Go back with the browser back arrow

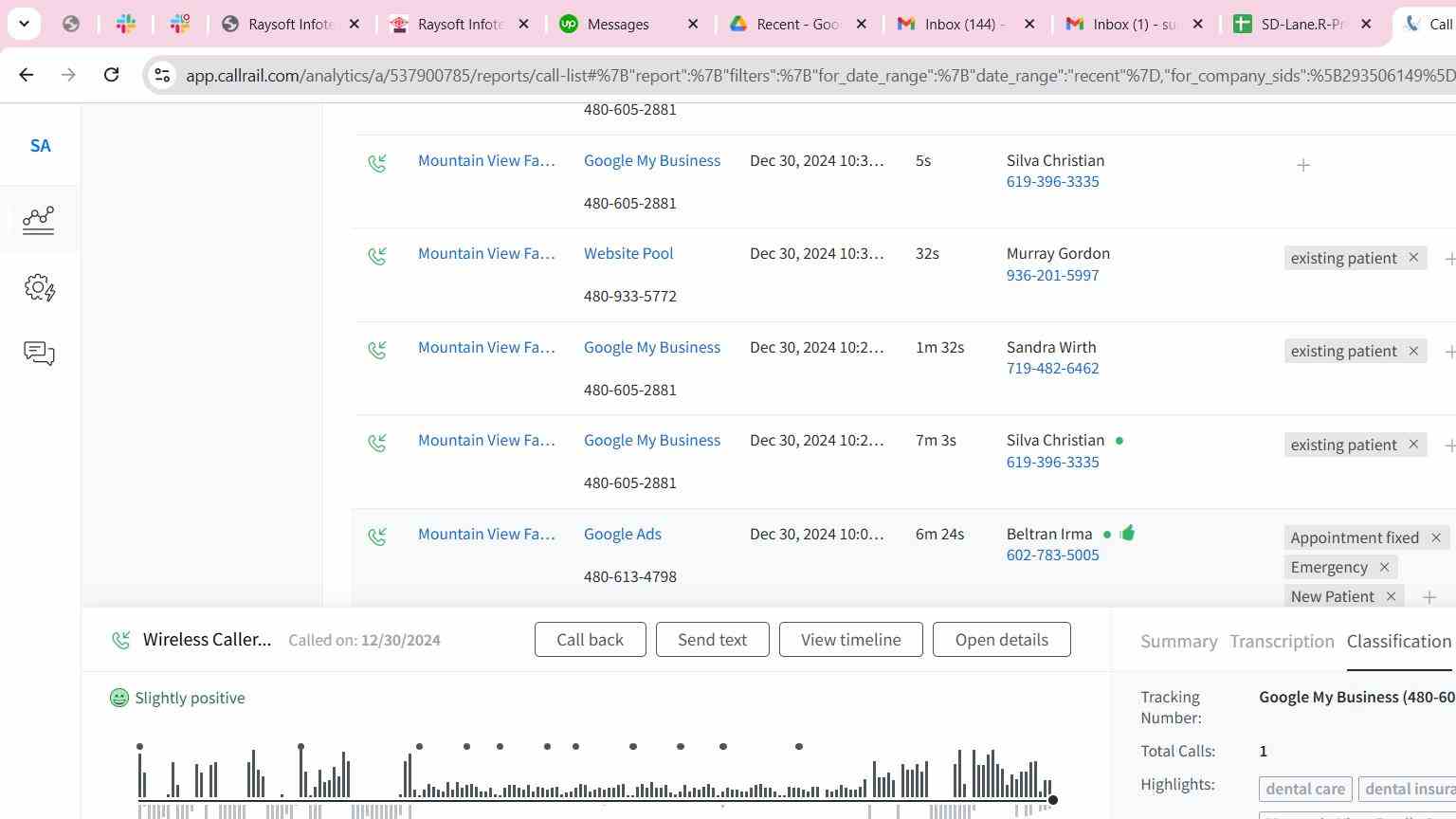tap(27, 75)
